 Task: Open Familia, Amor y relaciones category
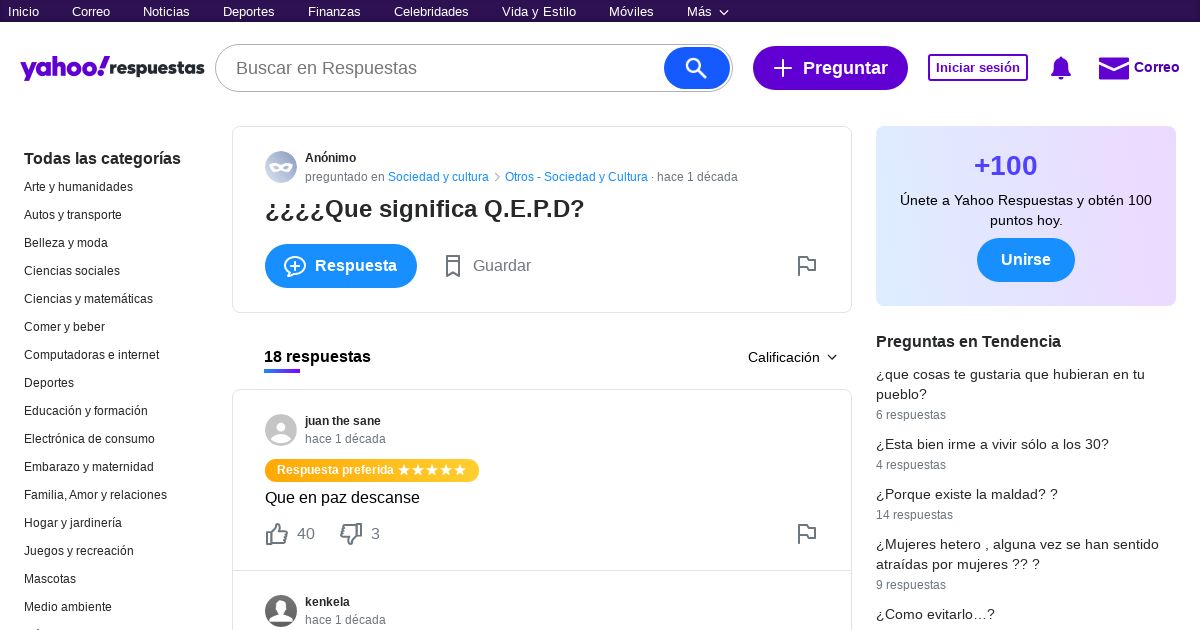tap(95, 495)
